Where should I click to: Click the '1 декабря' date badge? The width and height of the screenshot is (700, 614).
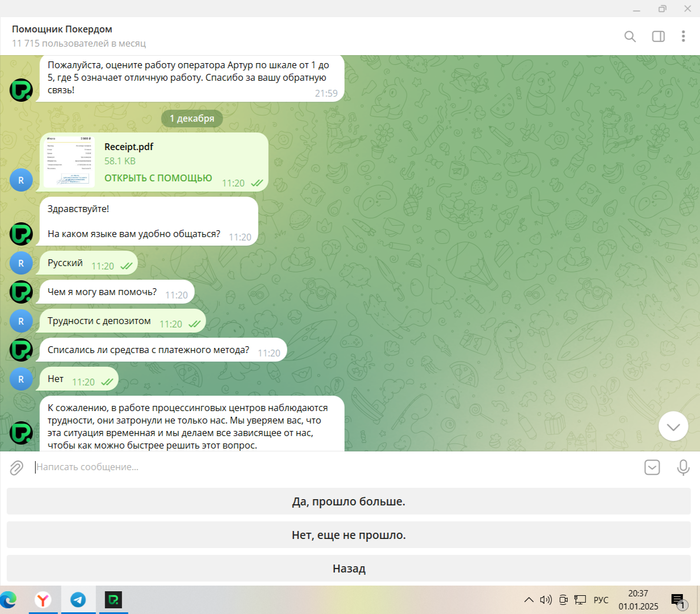click(192, 118)
